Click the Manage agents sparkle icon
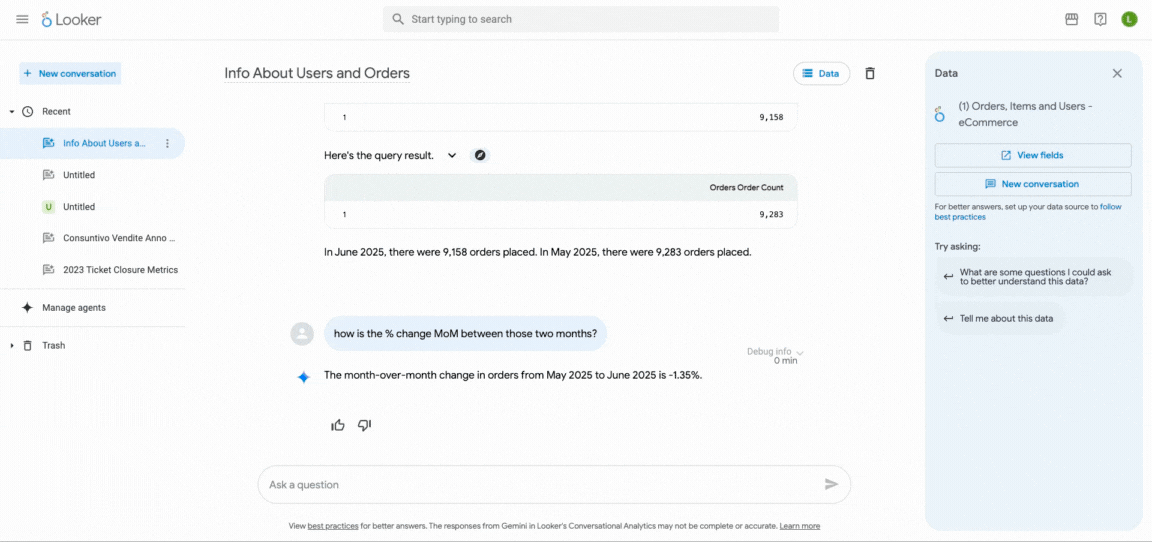The image size is (1152, 542). click(x=27, y=308)
